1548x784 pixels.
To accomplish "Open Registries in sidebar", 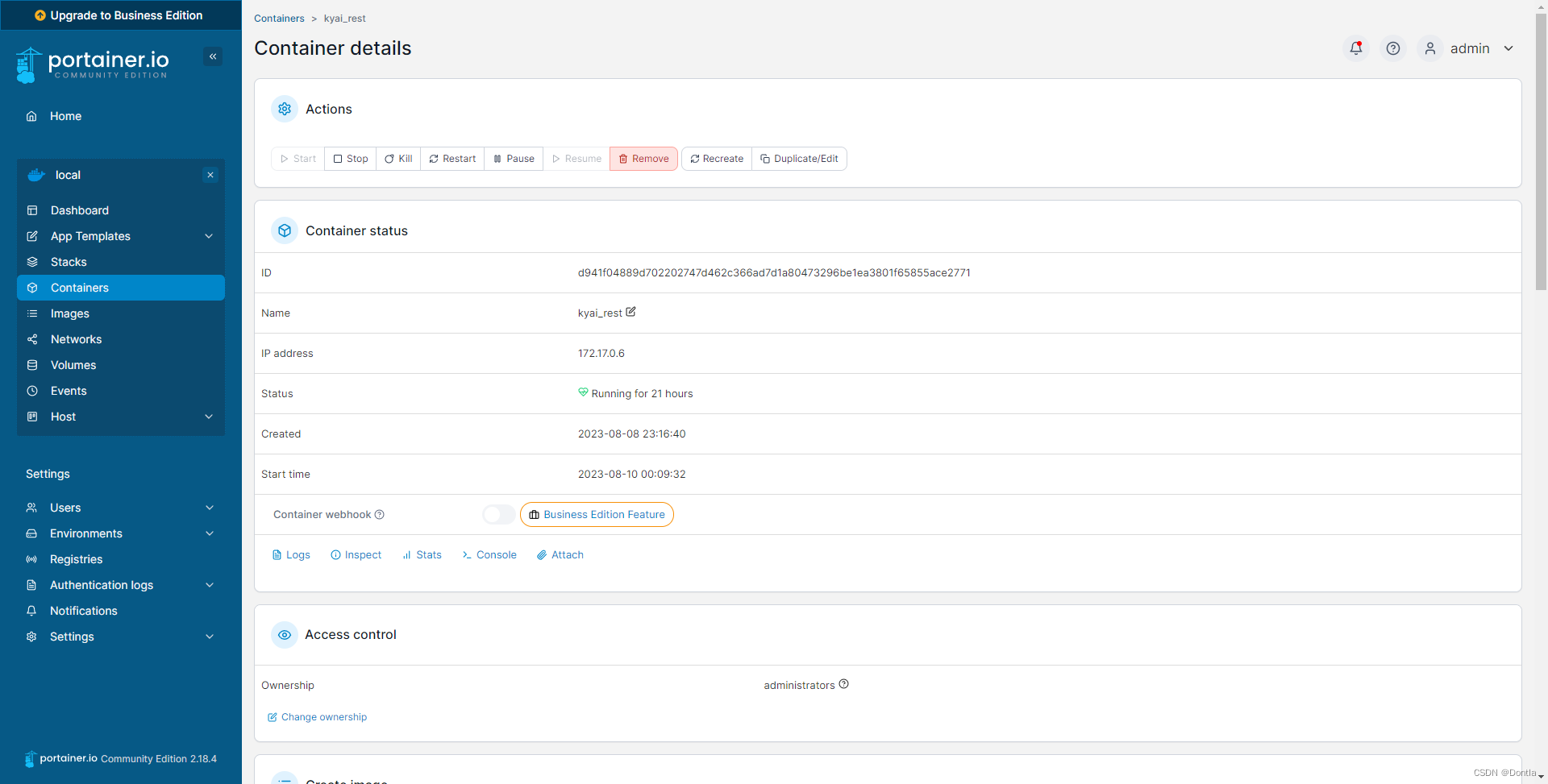I will [121, 559].
